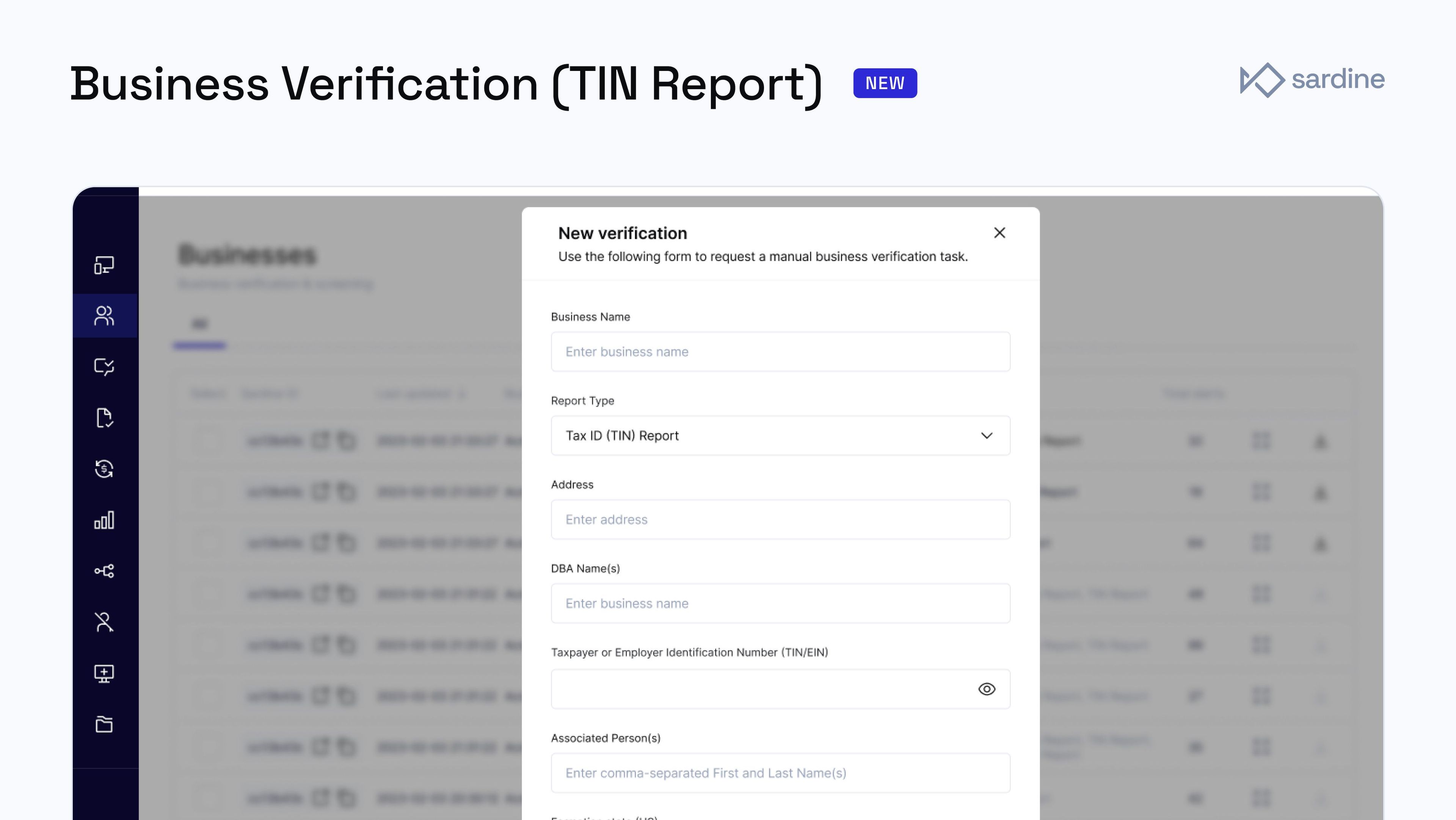1456x820 pixels.
Task: Click the "DBA Name(s)" field label
Action: (x=585, y=569)
